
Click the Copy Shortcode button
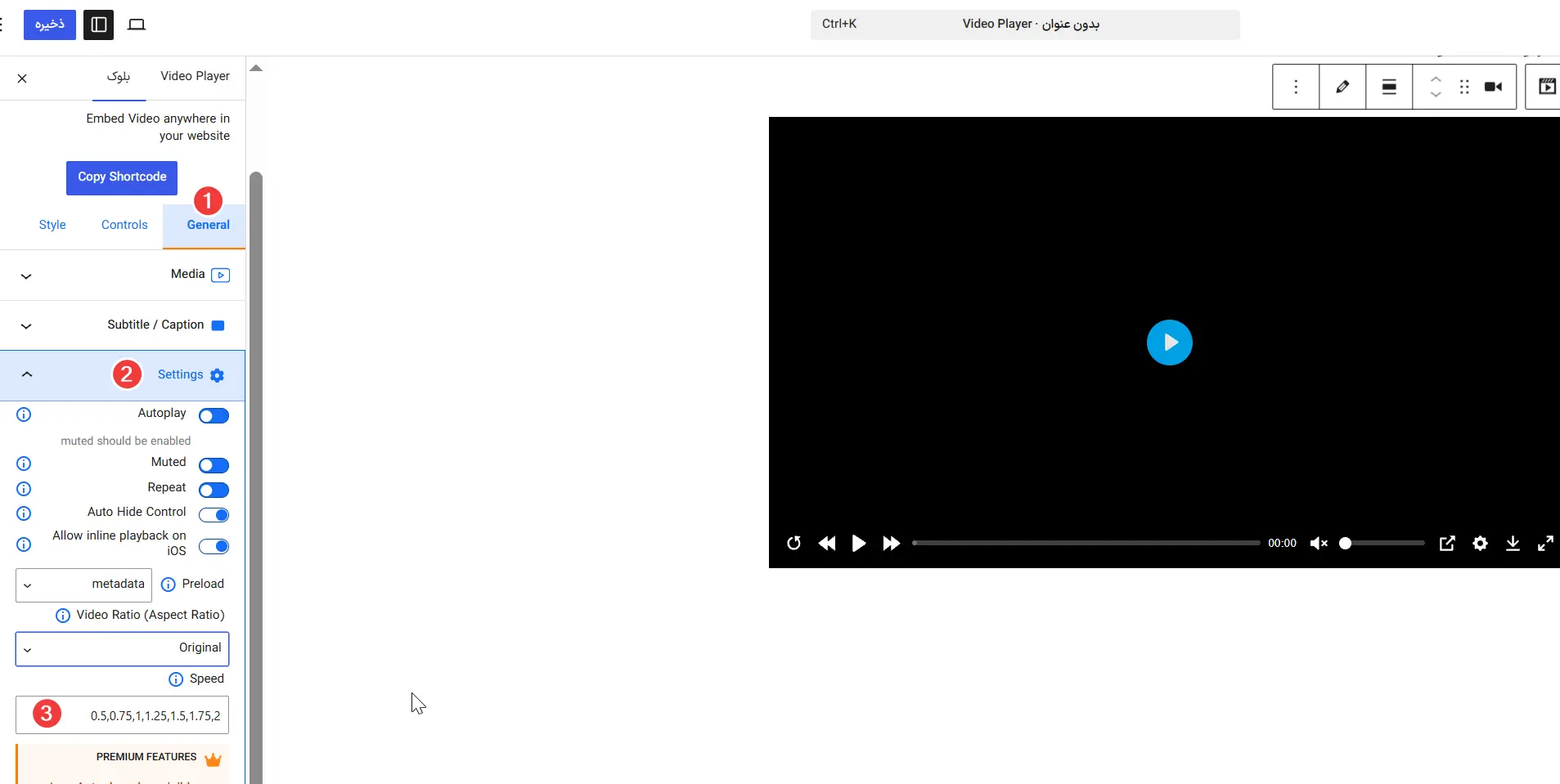(x=122, y=177)
